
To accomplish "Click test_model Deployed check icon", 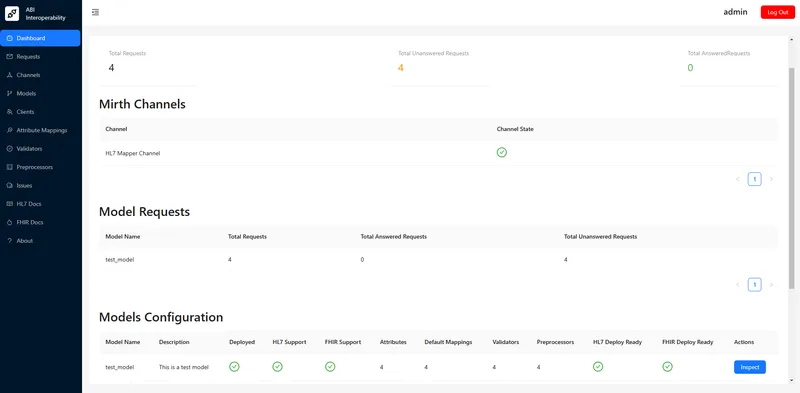I will point(234,366).
